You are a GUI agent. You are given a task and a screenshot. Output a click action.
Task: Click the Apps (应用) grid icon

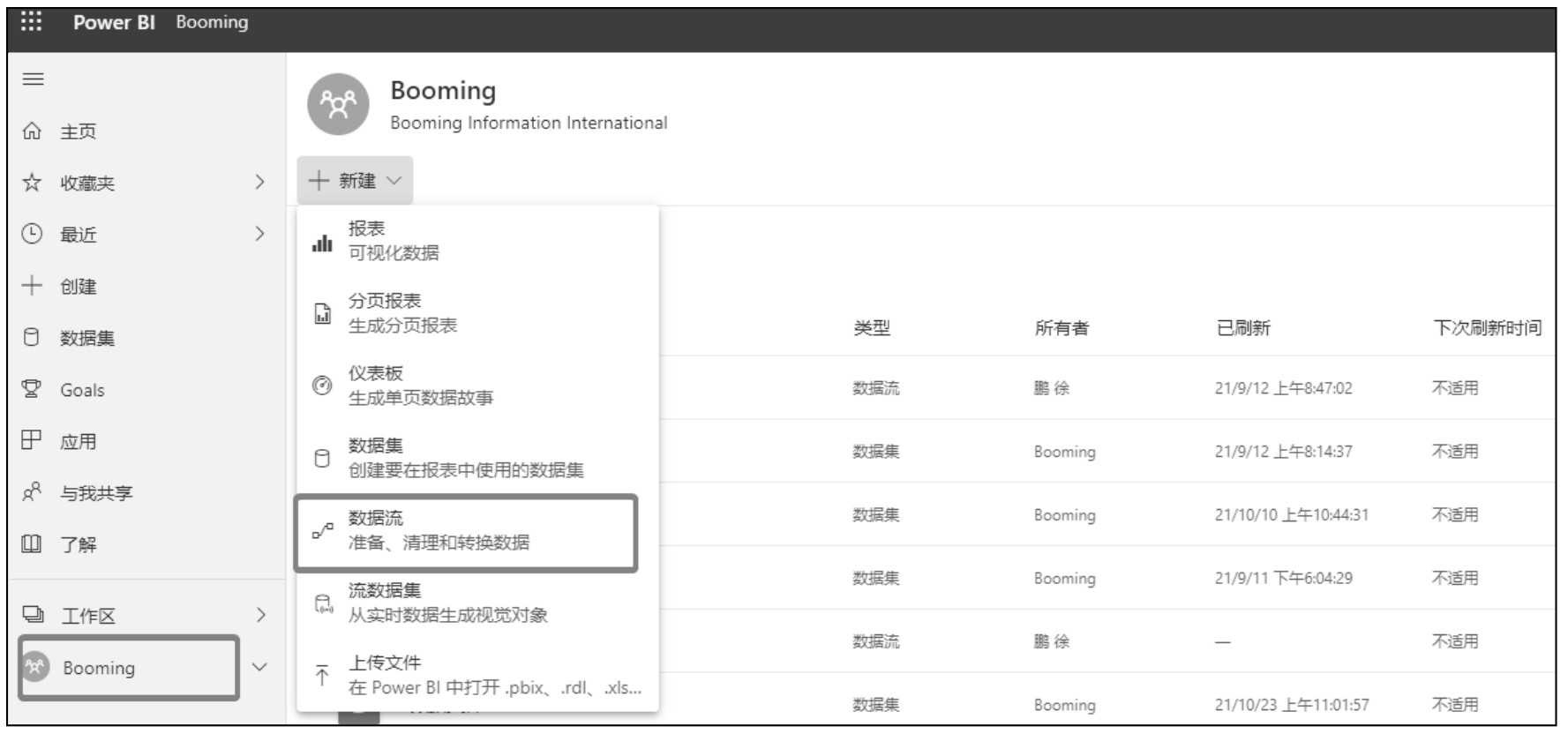pyautogui.click(x=31, y=439)
